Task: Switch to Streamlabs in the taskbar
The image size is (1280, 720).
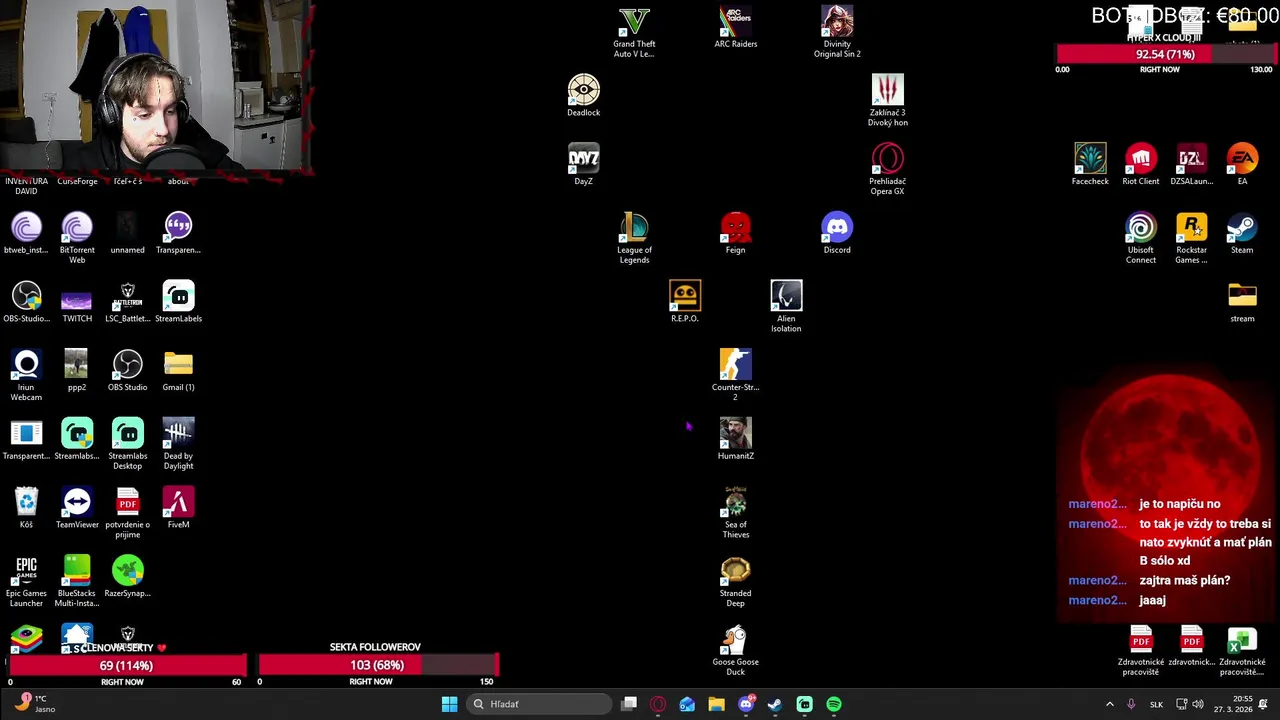Action: [x=804, y=704]
